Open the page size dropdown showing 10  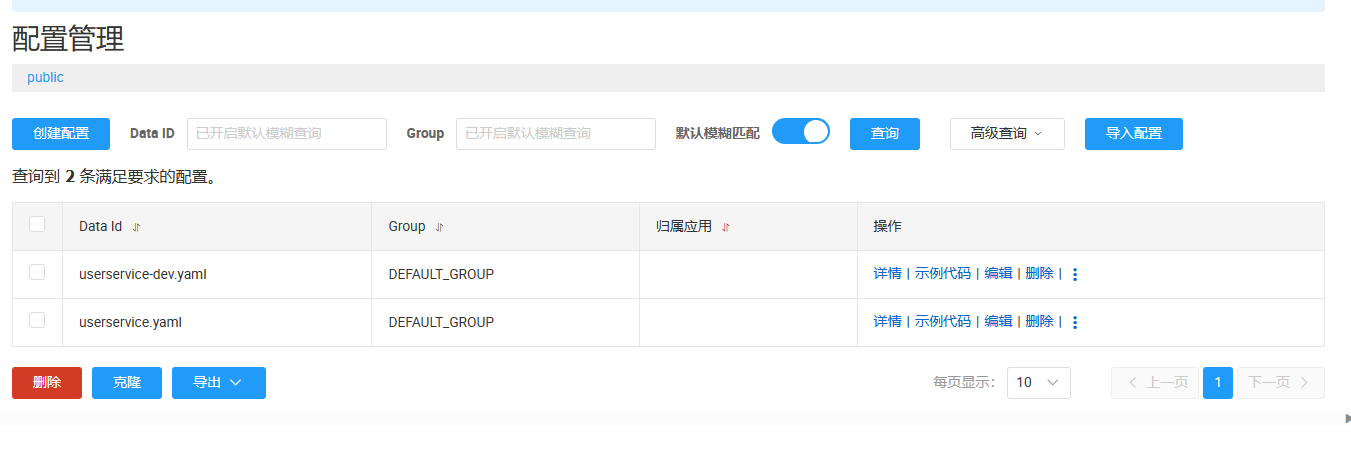(1038, 383)
